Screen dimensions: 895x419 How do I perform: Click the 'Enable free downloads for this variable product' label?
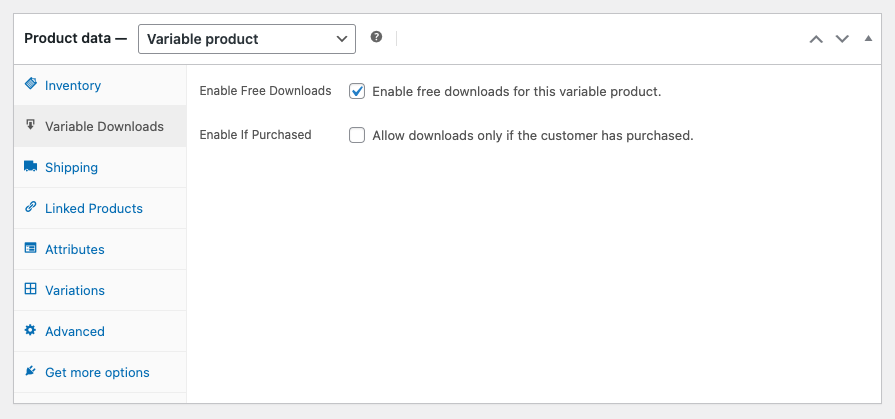pyautogui.click(x=516, y=92)
